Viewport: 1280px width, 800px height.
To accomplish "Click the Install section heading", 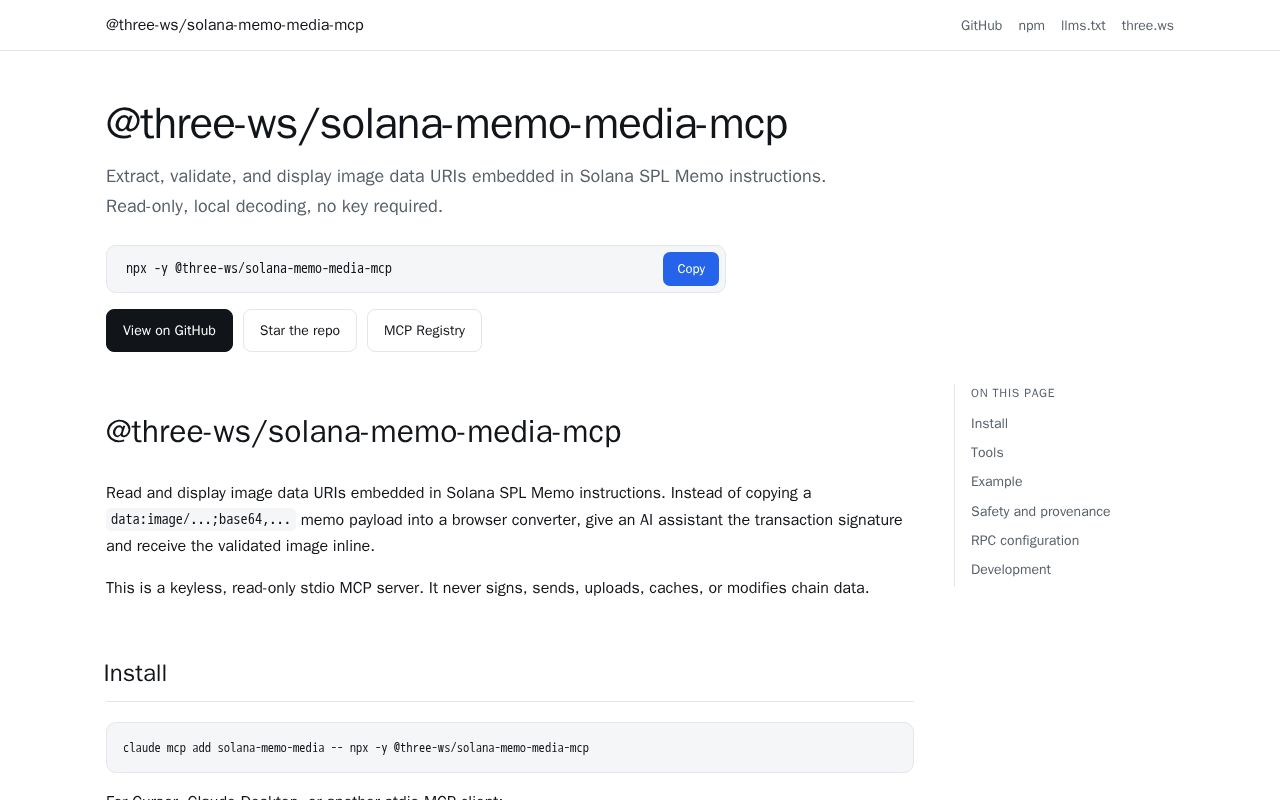I will [135, 673].
